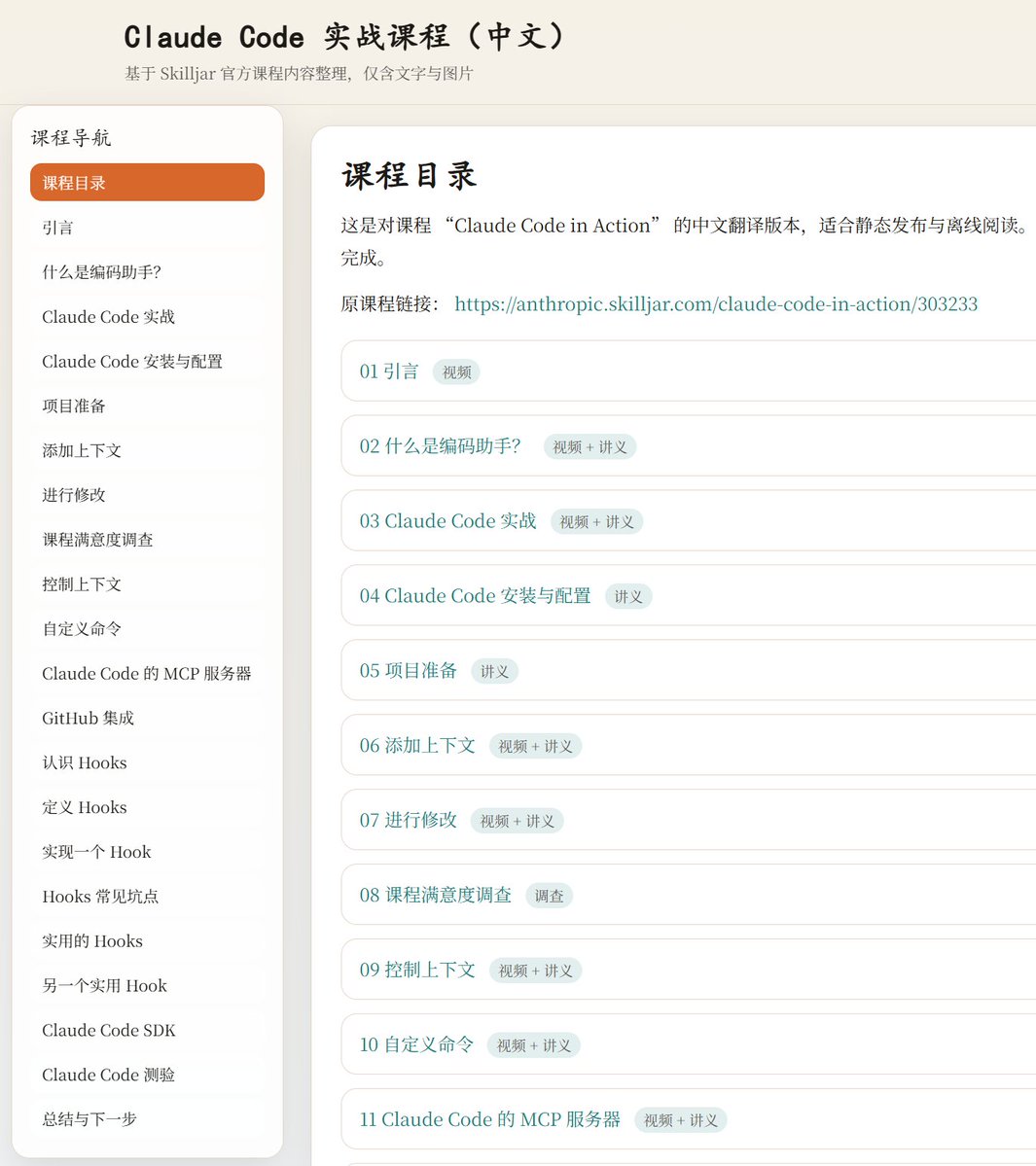Open Hooks 常见坑点 sidebar item
1036x1166 pixels.
147,896
